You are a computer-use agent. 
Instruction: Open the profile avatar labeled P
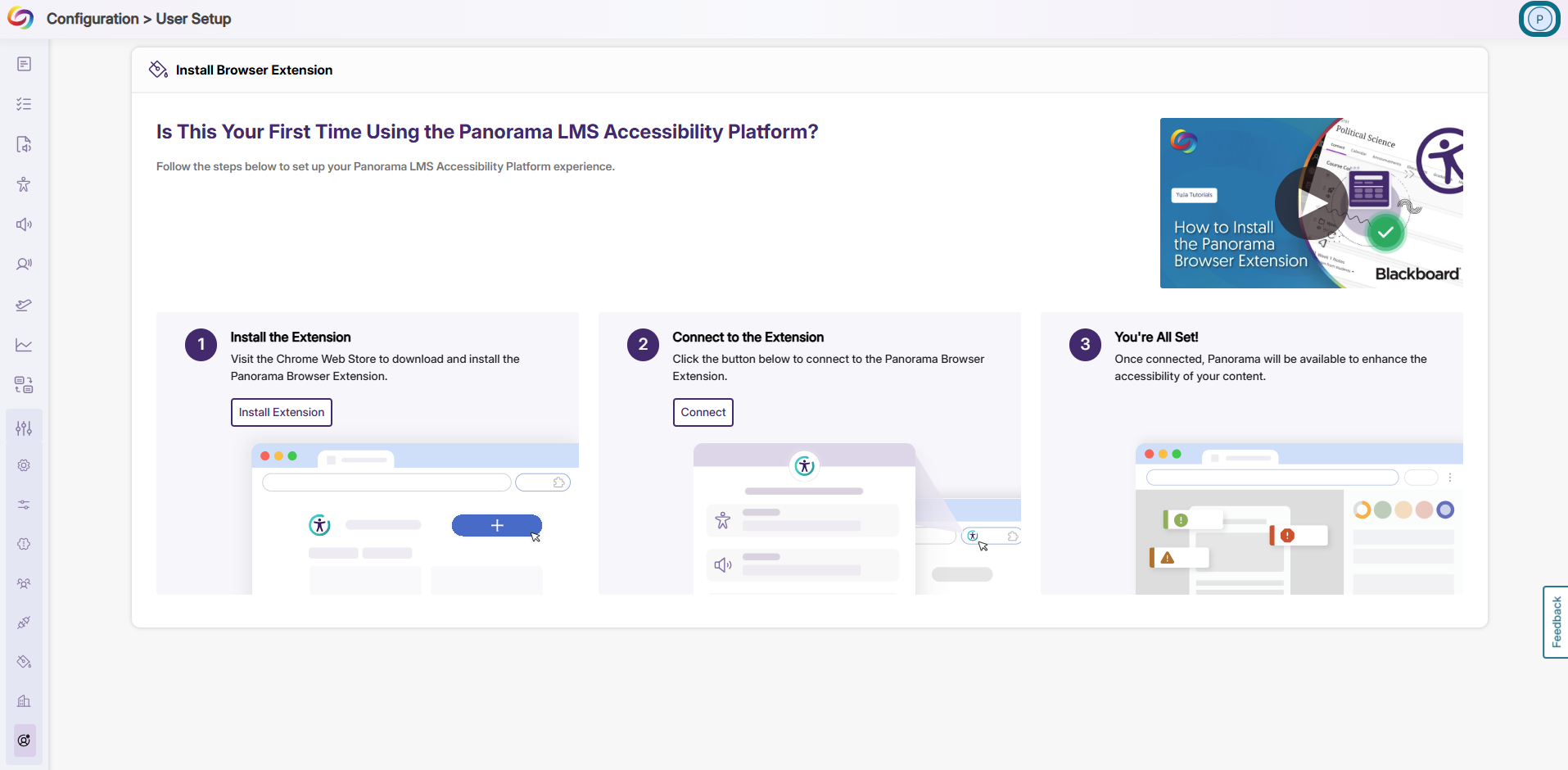1539,19
